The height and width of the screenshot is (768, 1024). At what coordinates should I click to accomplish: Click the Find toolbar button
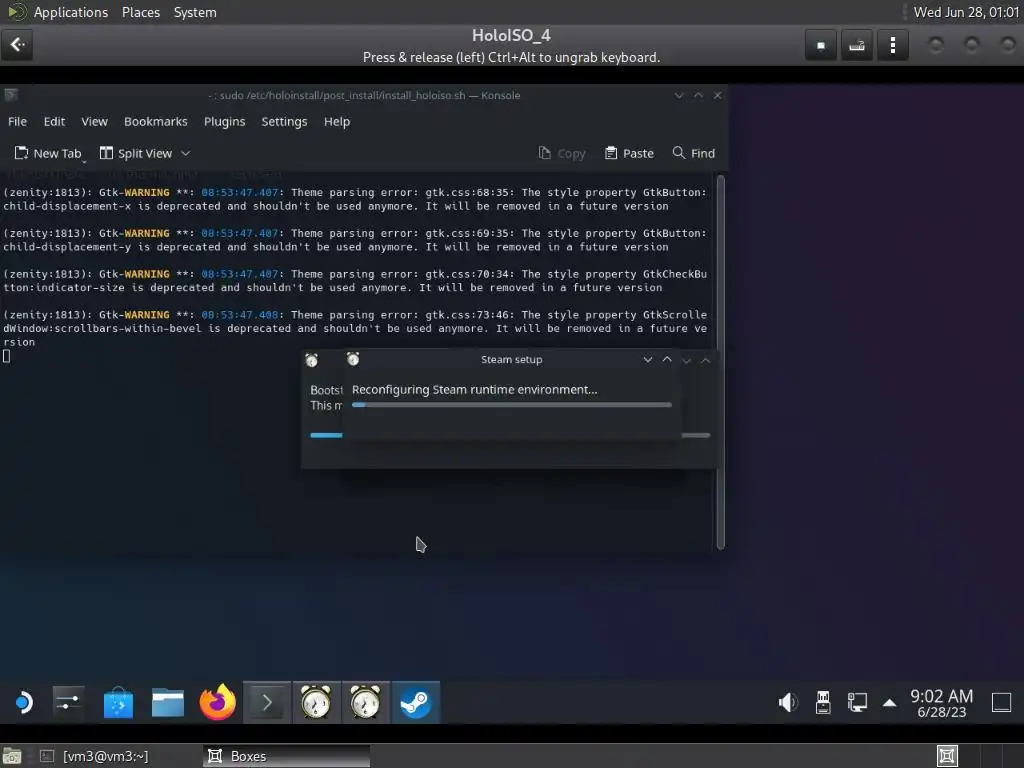point(694,153)
